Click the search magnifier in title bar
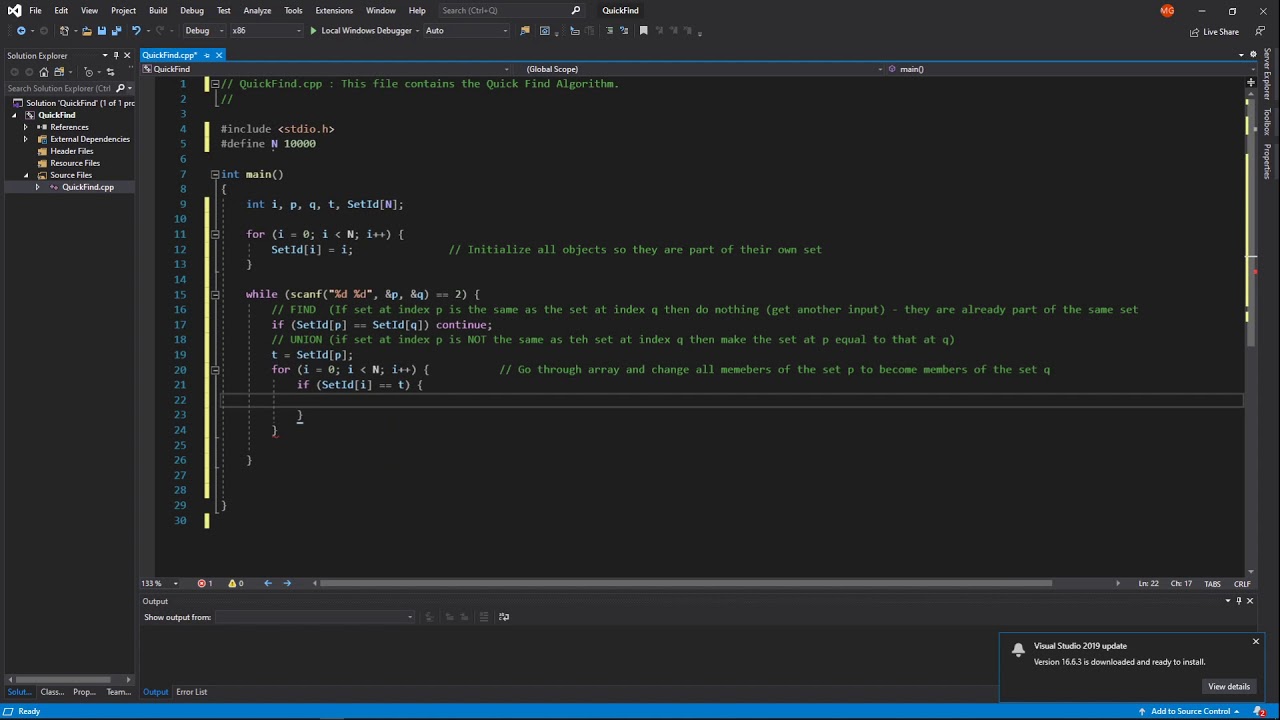Image resolution: width=1280 pixels, height=720 pixels. (x=576, y=11)
